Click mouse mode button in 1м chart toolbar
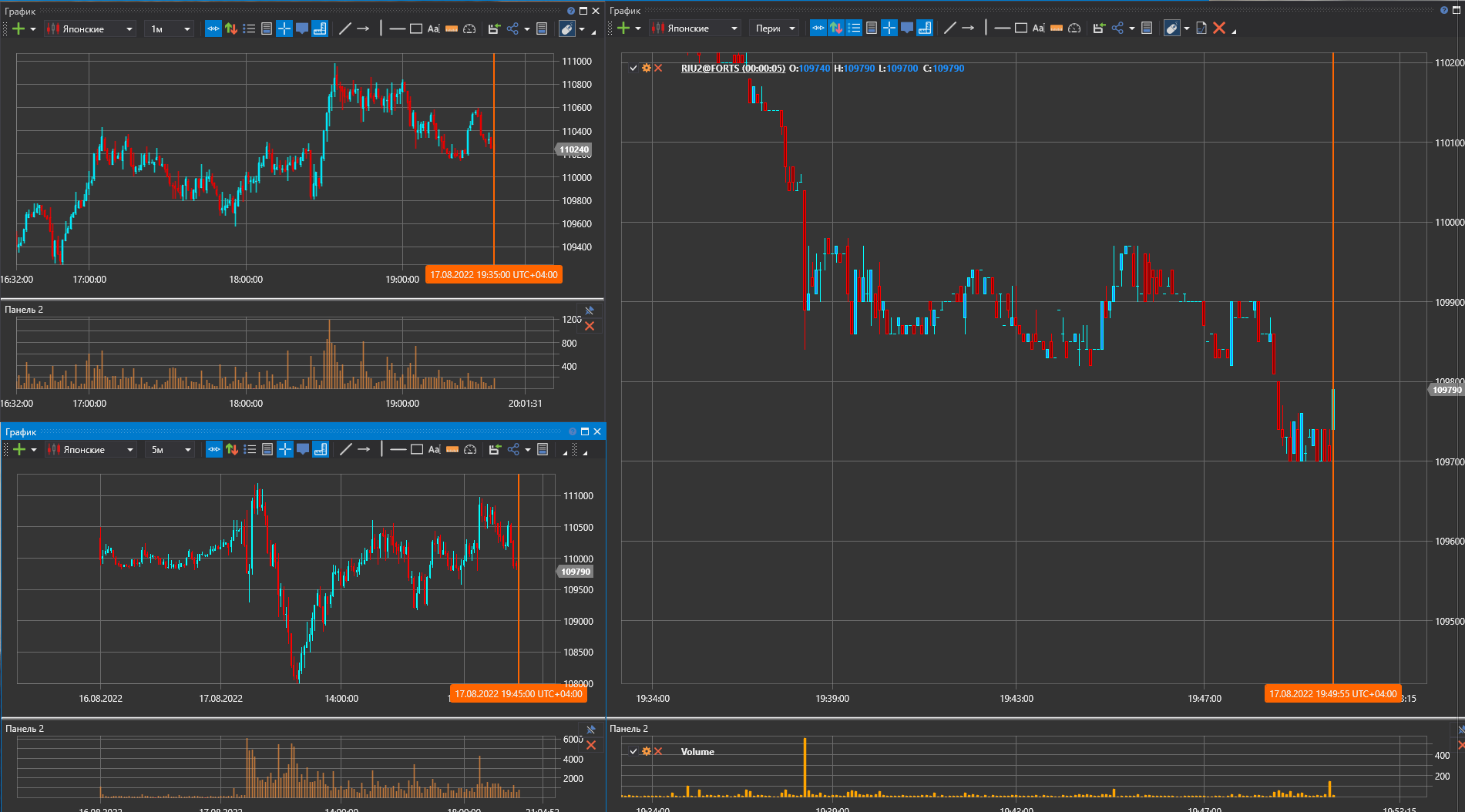1465x812 pixels. 566,29
